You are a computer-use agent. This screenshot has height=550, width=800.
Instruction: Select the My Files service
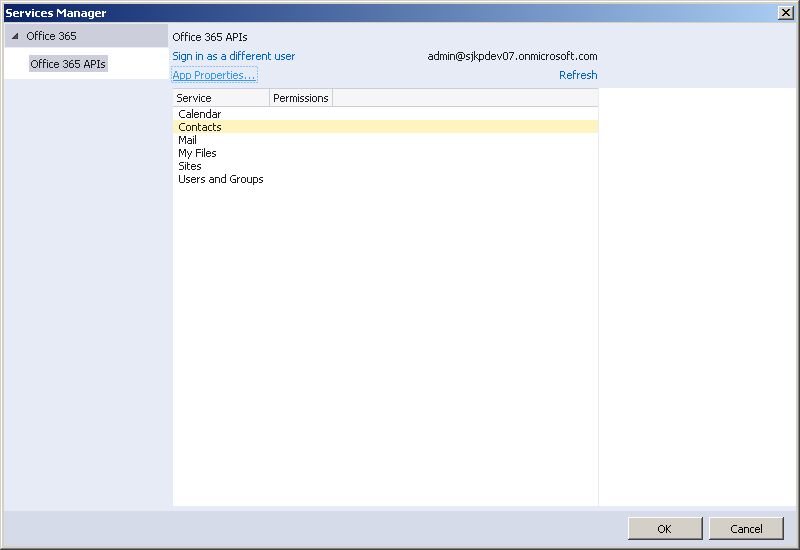point(197,153)
